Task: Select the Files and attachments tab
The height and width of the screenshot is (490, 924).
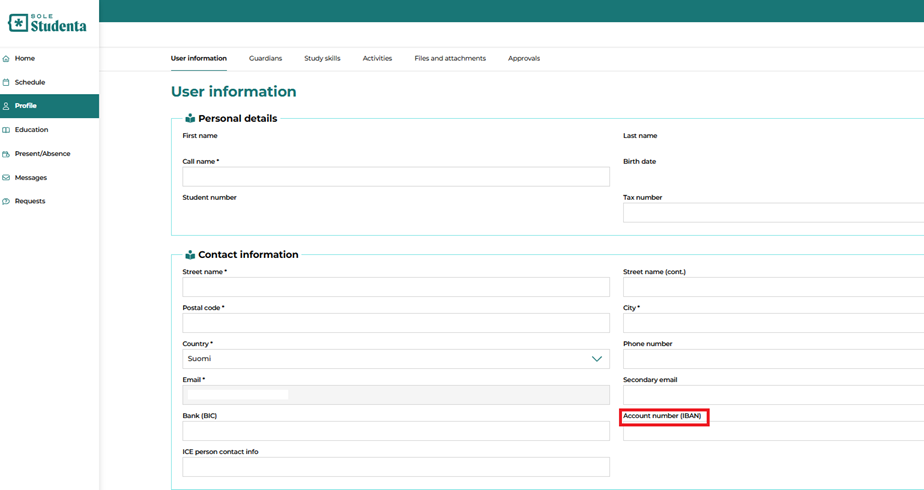Action: click(x=450, y=59)
